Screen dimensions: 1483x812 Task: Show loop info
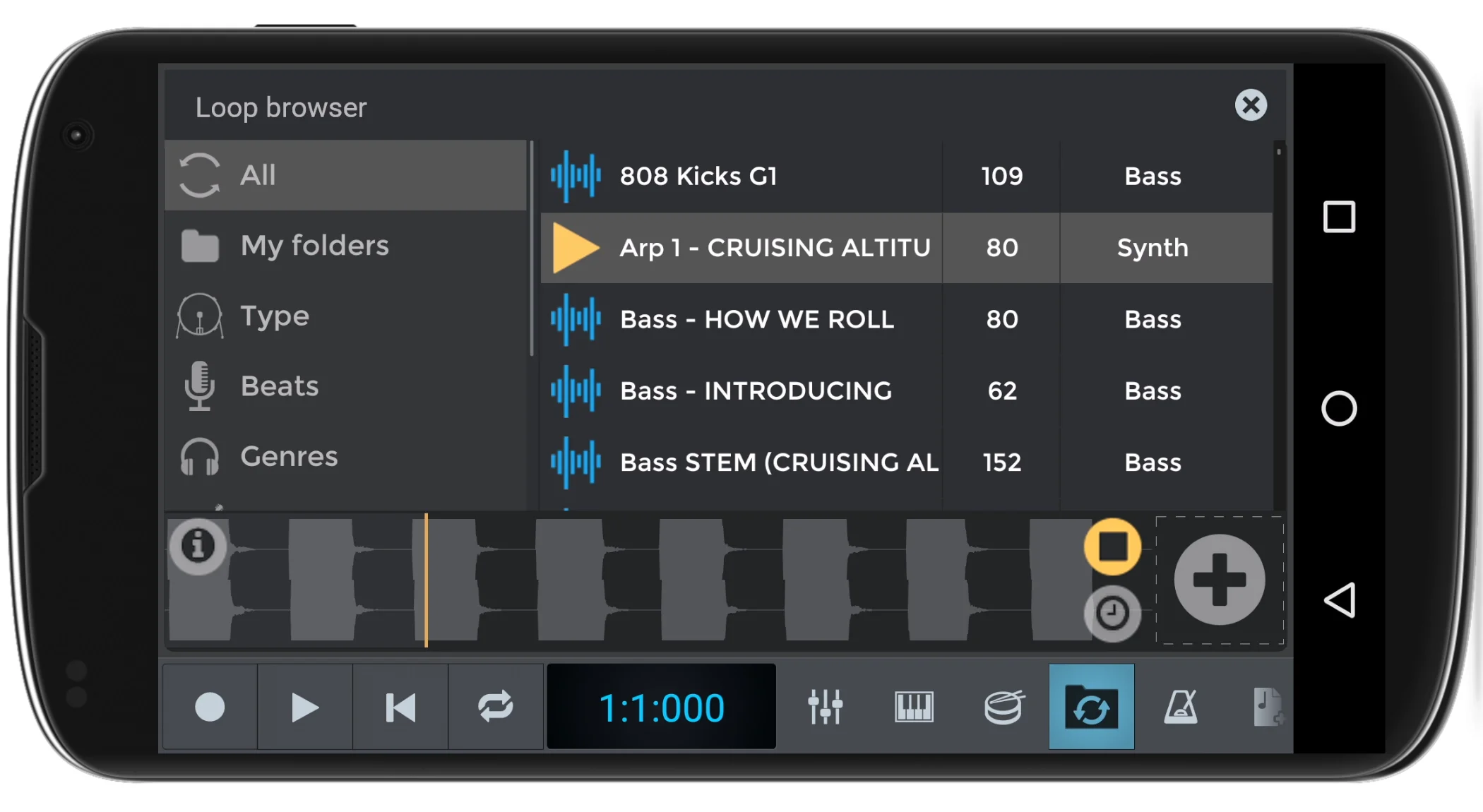[x=198, y=546]
